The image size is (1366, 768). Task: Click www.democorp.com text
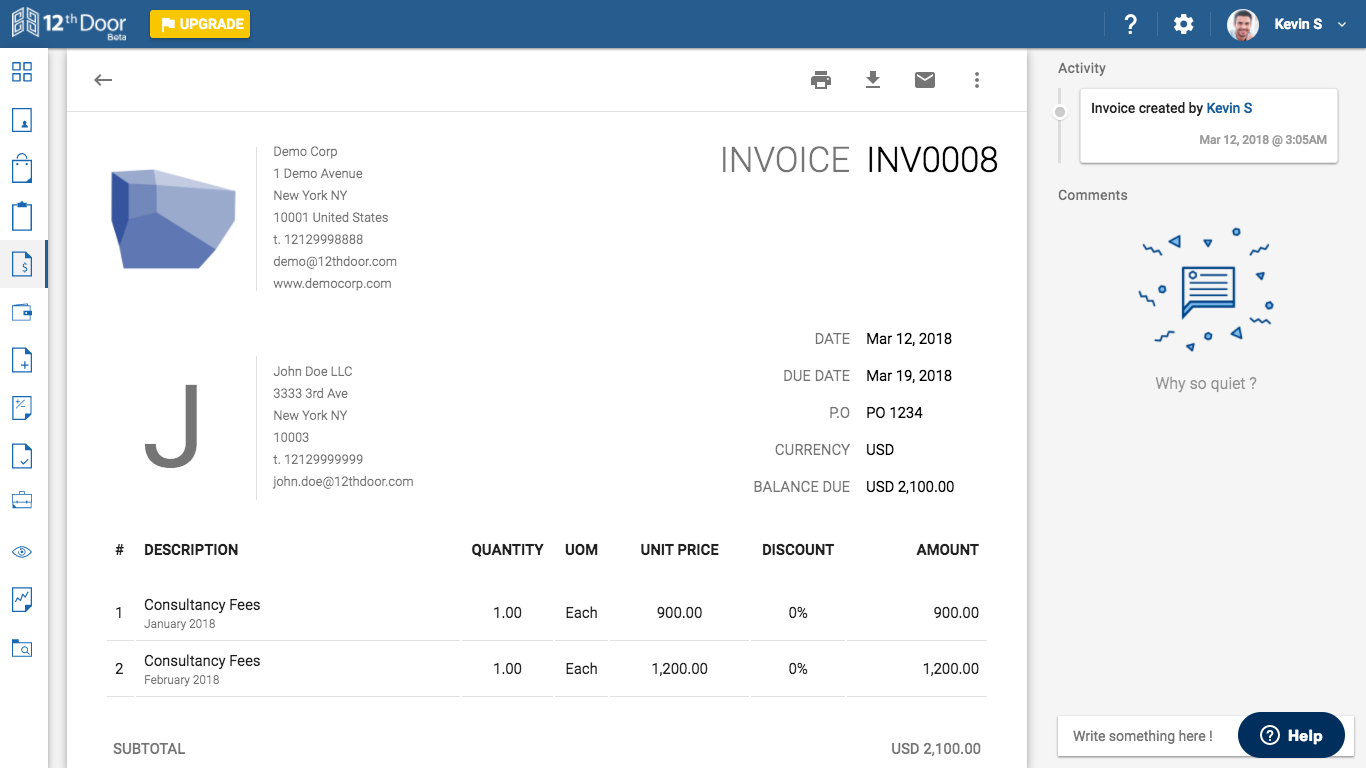coord(332,283)
